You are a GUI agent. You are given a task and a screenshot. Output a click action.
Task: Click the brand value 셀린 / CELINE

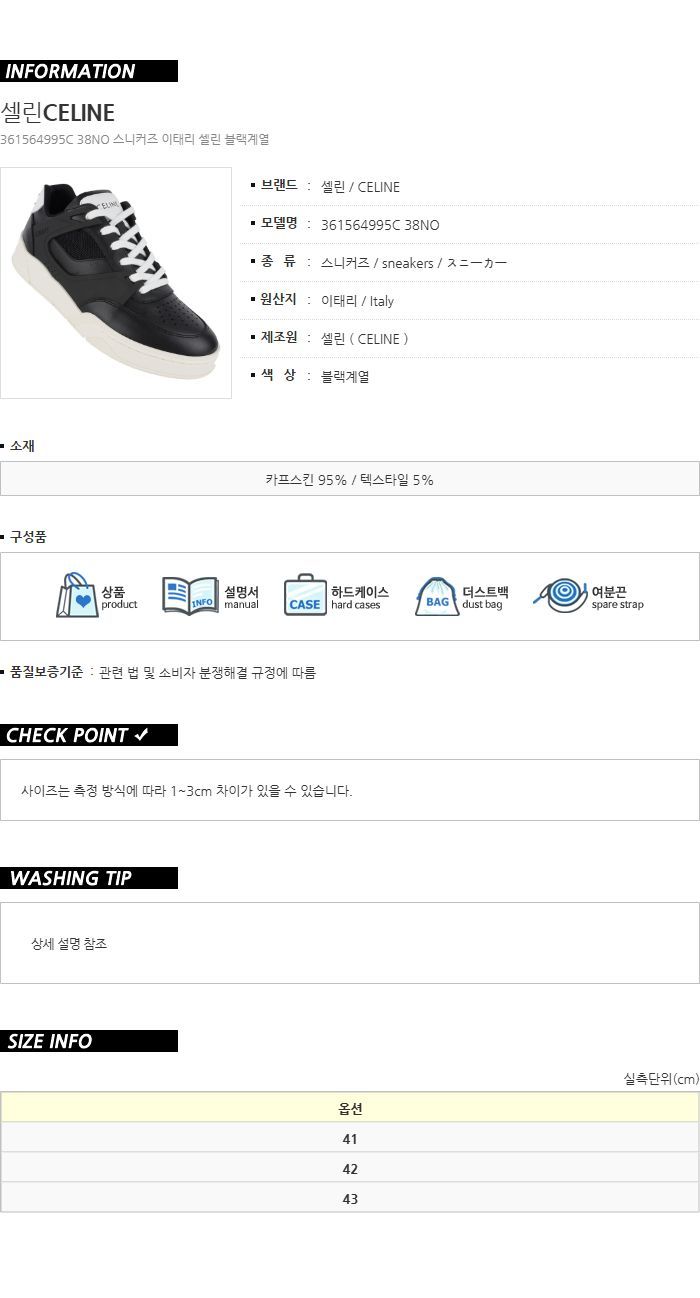coord(360,187)
